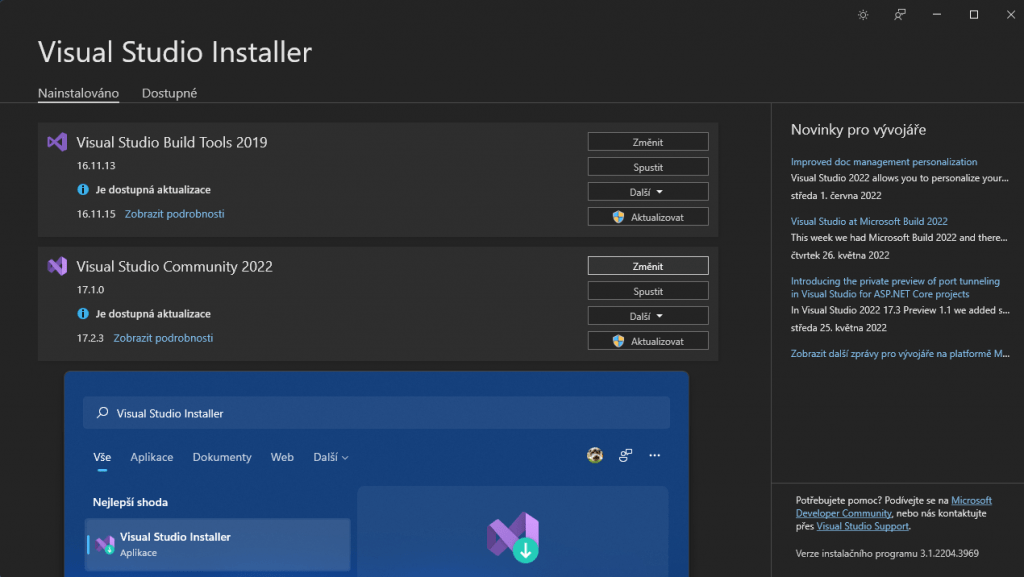The width and height of the screenshot is (1024, 577).
Task: Open the three-dots menu in search panel
Action: [x=655, y=456]
